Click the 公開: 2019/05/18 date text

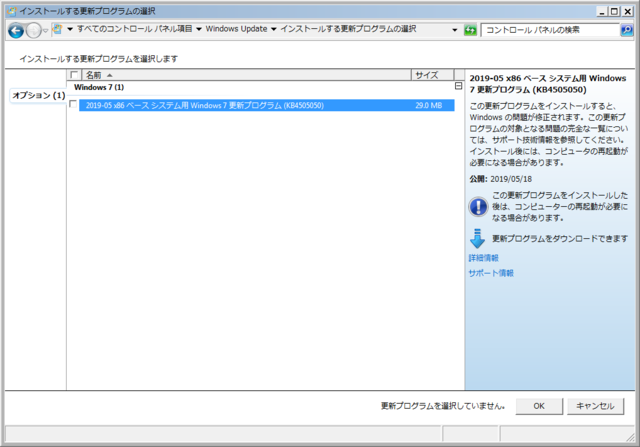coord(500,179)
